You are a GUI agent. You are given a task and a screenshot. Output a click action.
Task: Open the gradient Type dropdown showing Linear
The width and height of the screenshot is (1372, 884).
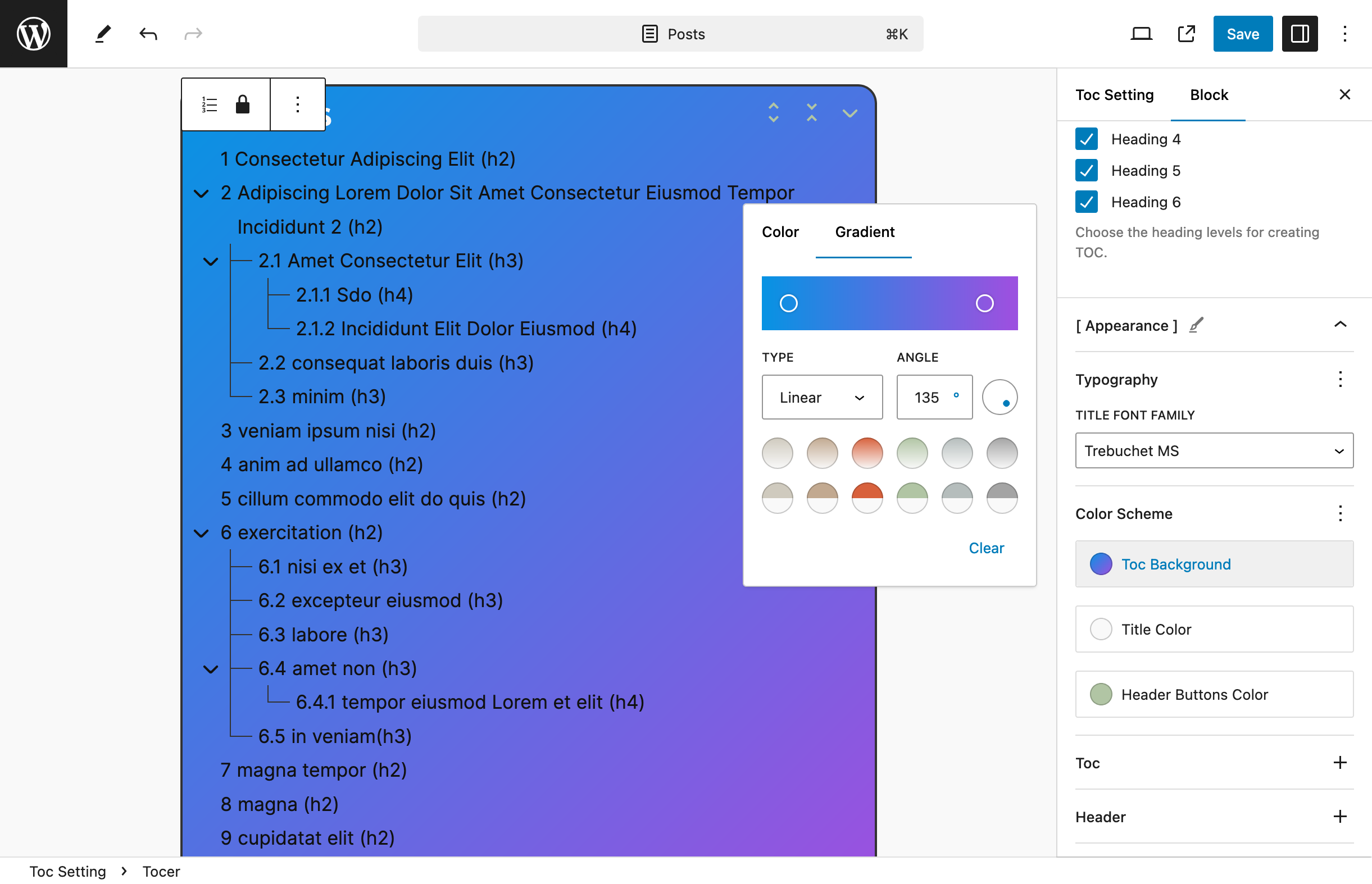821,397
